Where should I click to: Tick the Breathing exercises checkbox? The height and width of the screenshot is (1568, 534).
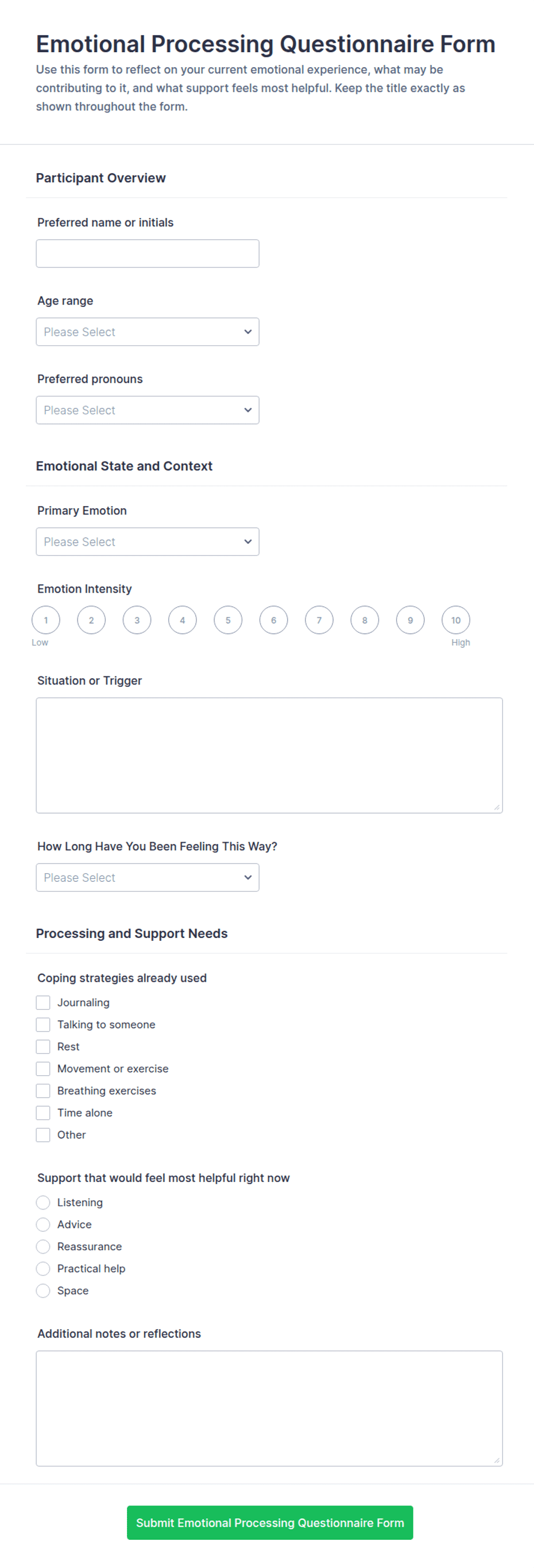pos(42,1090)
